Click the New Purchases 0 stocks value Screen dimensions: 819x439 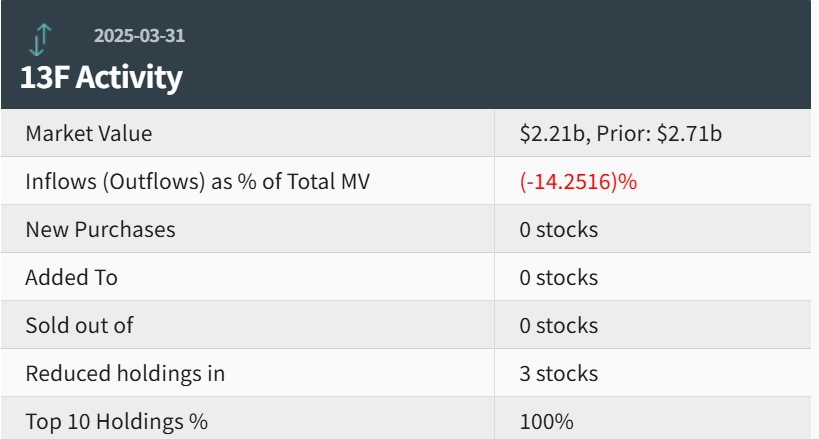558,229
